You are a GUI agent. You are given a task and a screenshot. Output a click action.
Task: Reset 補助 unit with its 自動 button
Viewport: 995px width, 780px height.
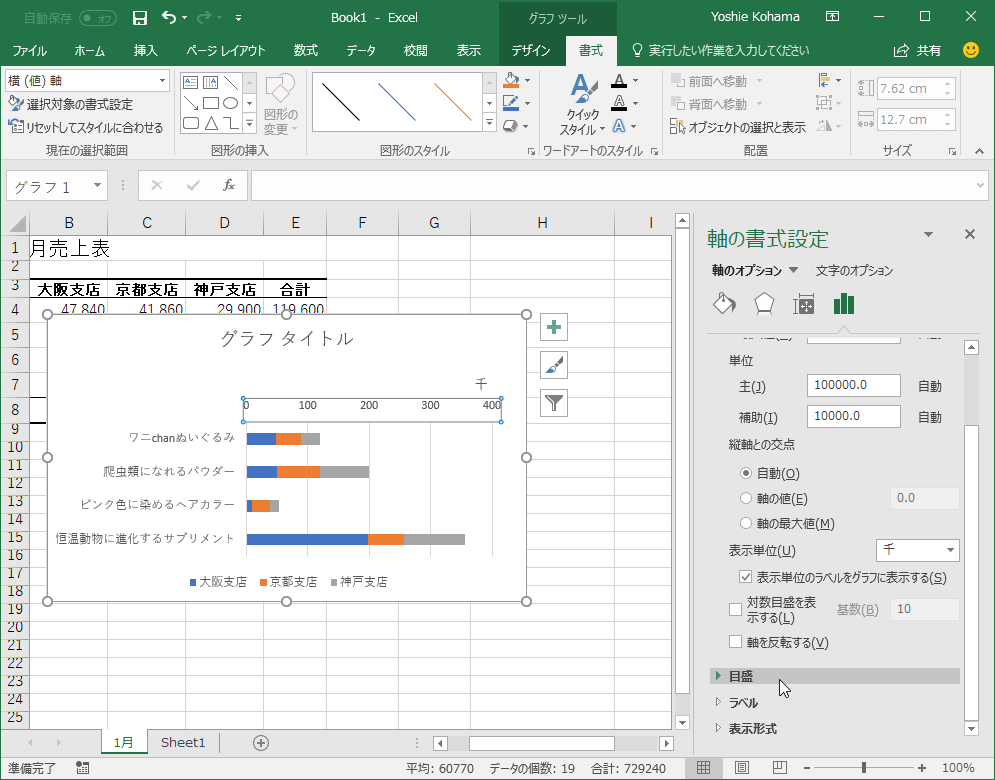[x=930, y=417]
